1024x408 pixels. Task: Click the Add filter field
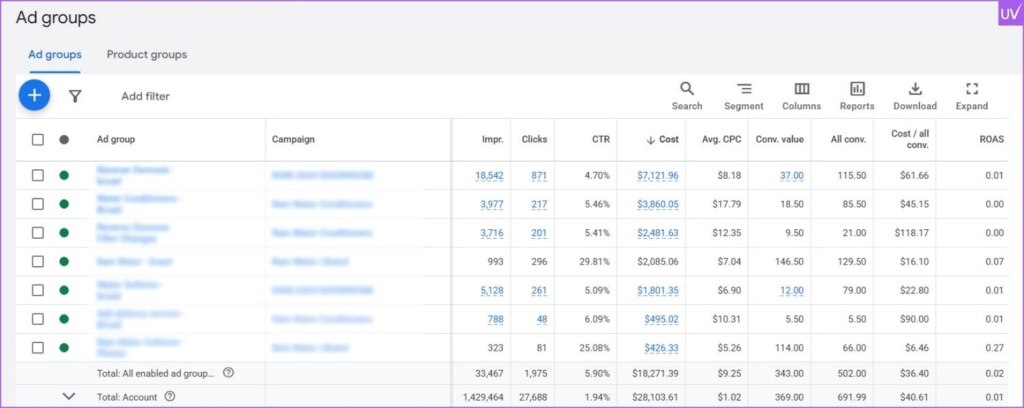click(145, 96)
